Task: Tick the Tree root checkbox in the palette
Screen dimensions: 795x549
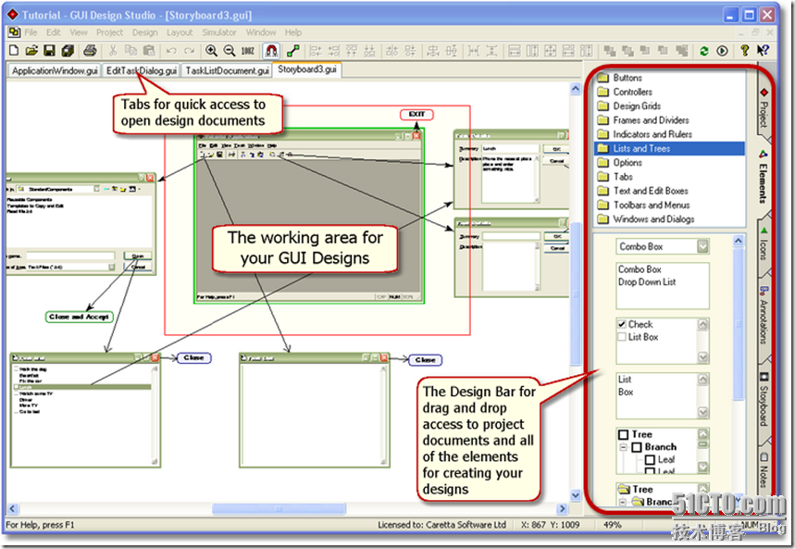Action: [623, 434]
